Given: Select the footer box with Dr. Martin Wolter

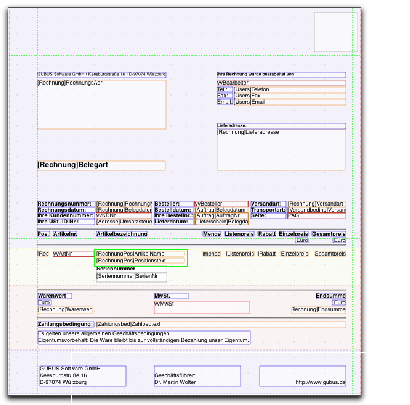Looking at the screenshot, I should (x=197, y=376).
